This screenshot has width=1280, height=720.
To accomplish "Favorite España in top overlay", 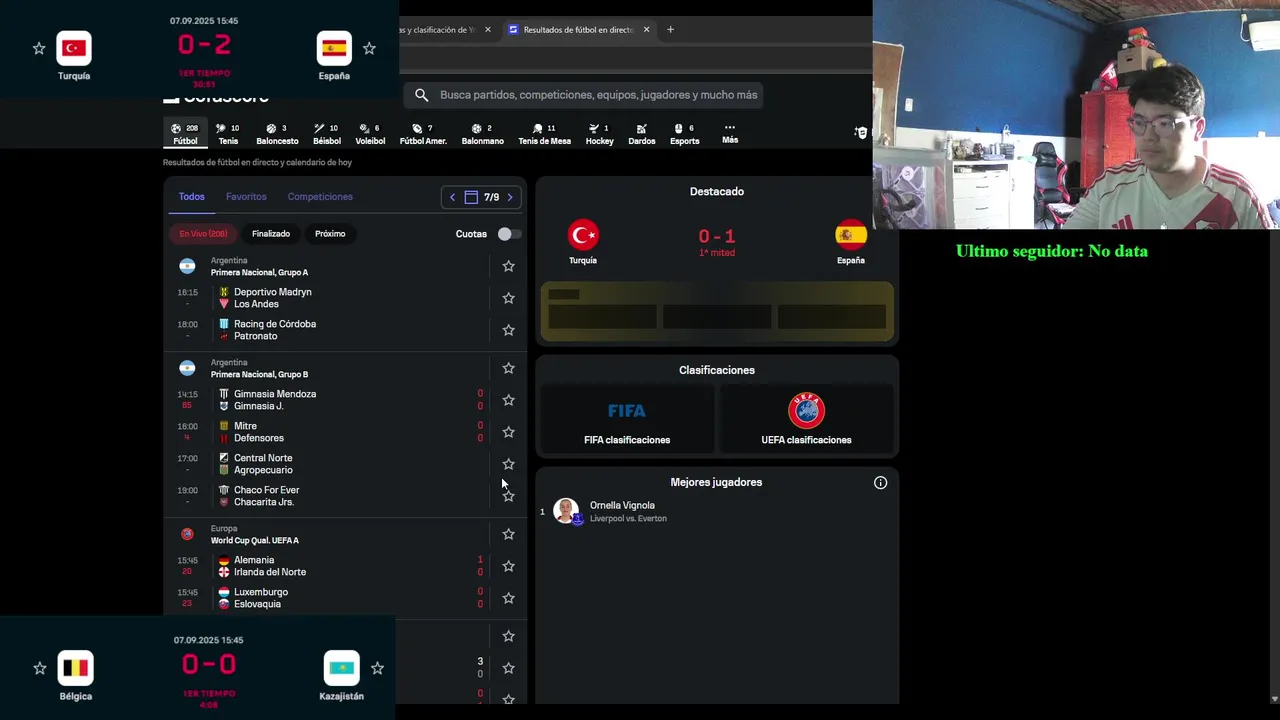I will point(369,48).
